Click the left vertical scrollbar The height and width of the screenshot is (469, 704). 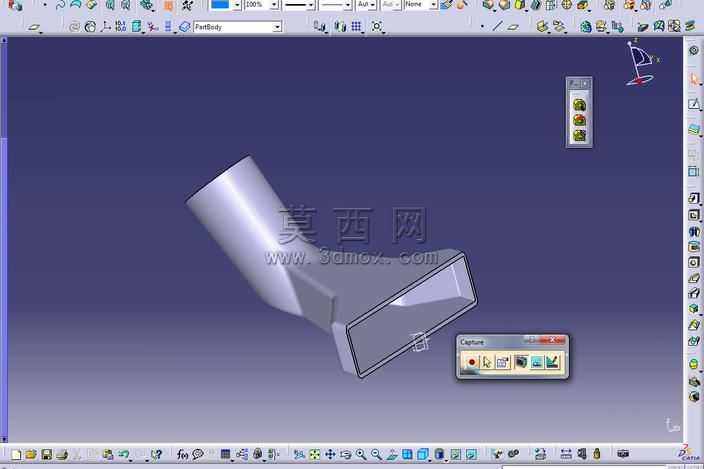point(4,240)
